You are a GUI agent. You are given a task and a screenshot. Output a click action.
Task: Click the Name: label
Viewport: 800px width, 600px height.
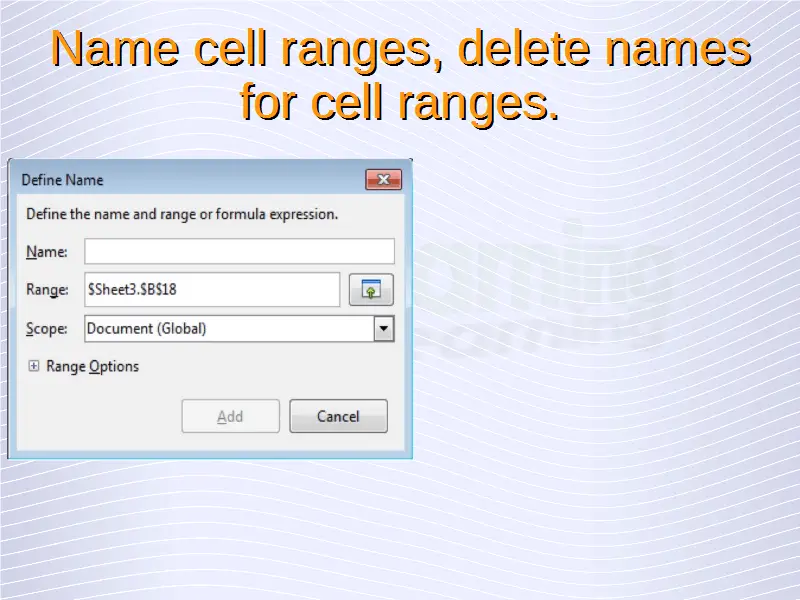pyautogui.click(x=46, y=252)
